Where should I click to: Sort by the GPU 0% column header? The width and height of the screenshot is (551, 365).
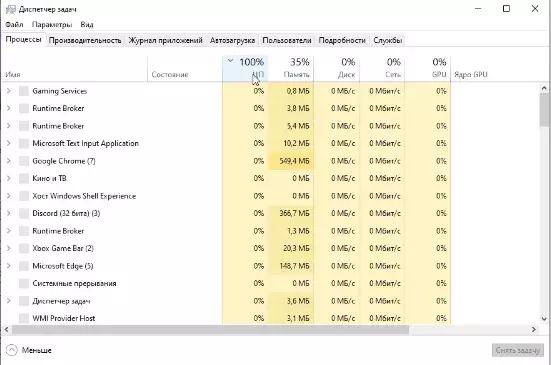click(x=428, y=69)
